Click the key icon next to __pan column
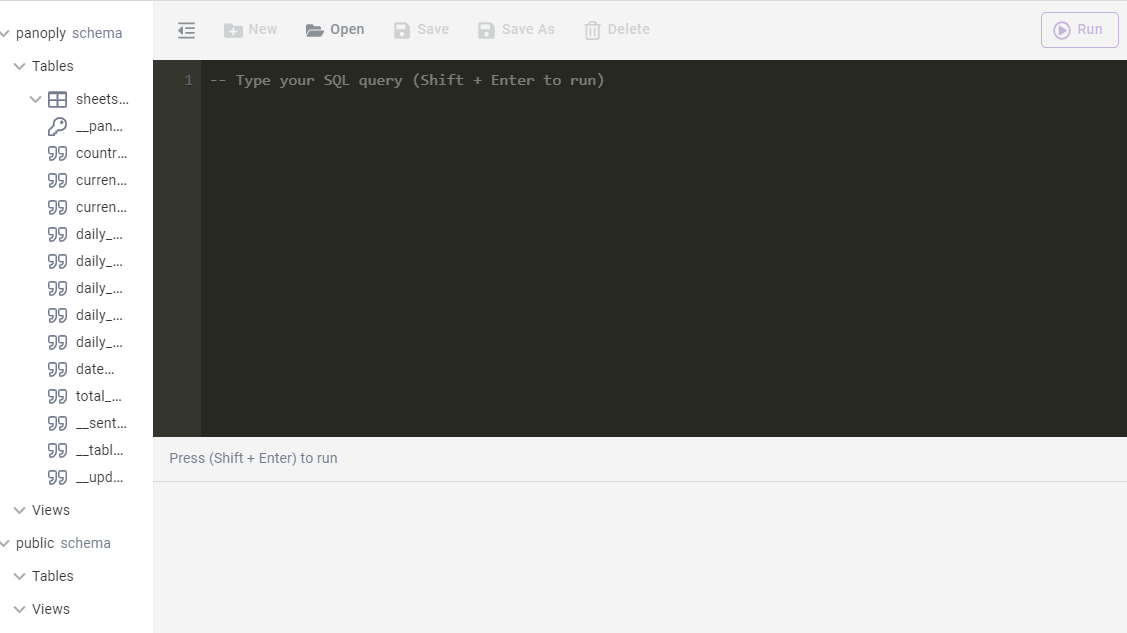This screenshot has width=1127, height=633. point(57,126)
